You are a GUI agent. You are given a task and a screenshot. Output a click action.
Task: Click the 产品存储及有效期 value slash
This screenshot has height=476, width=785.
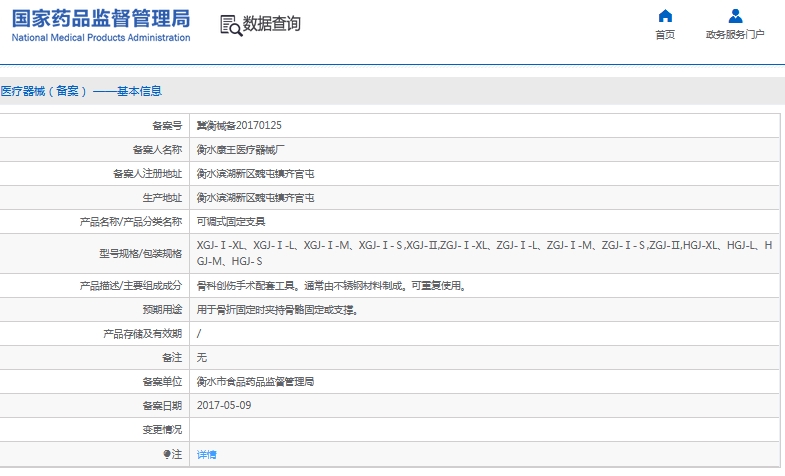tap(199, 334)
